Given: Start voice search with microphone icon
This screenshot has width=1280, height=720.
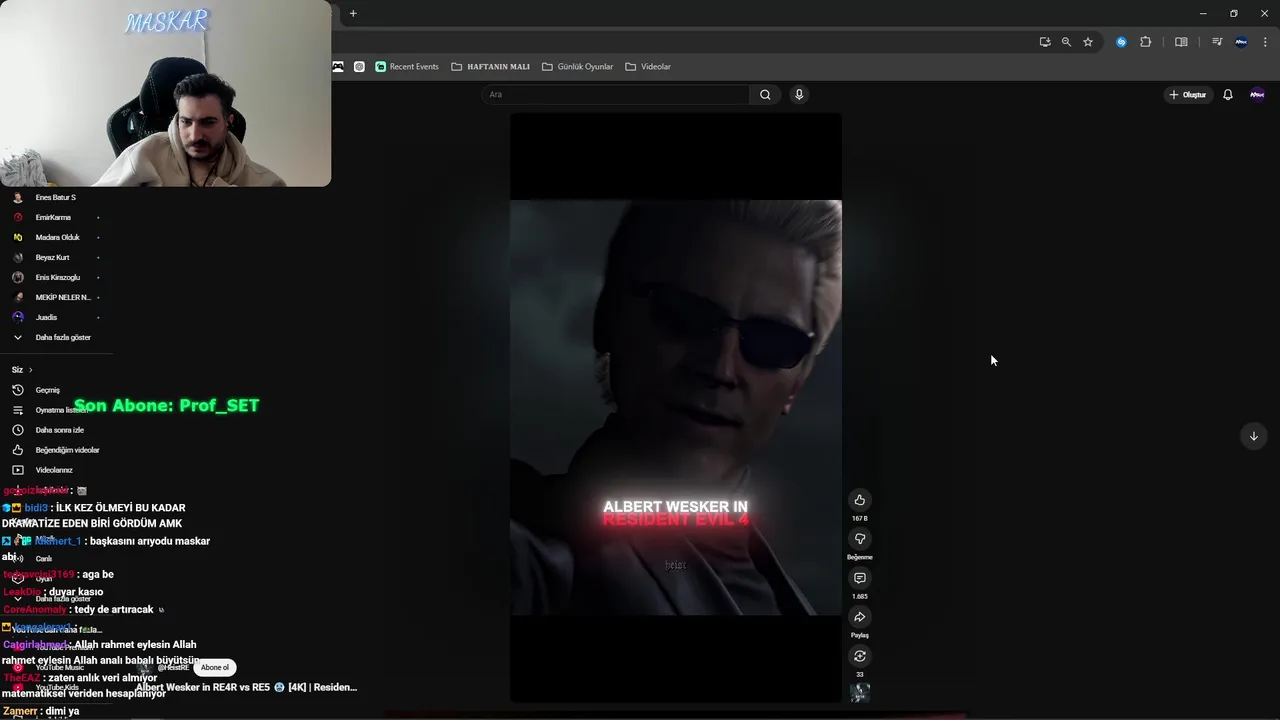Looking at the screenshot, I should click(x=798, y=95).
